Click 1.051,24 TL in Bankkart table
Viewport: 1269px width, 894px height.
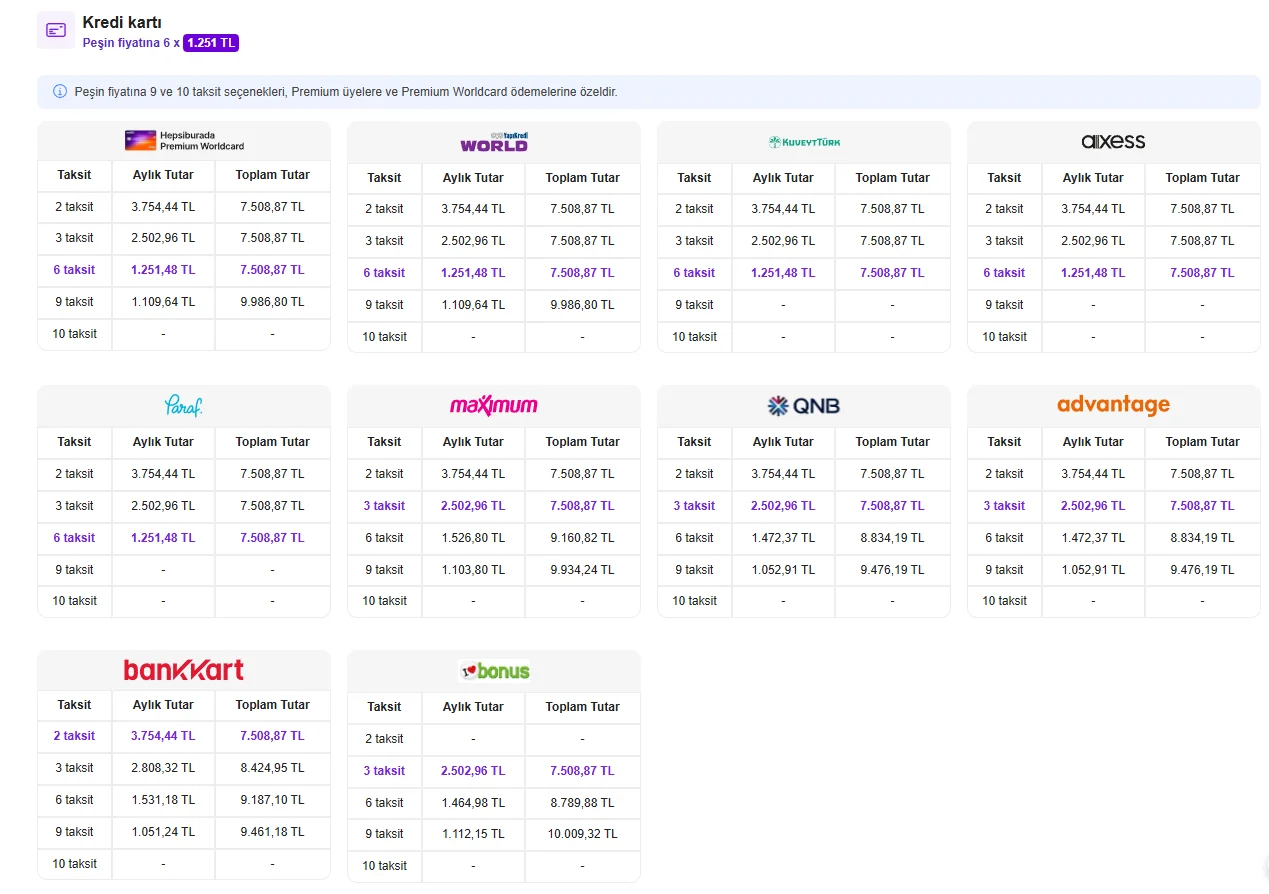(163, 832)
